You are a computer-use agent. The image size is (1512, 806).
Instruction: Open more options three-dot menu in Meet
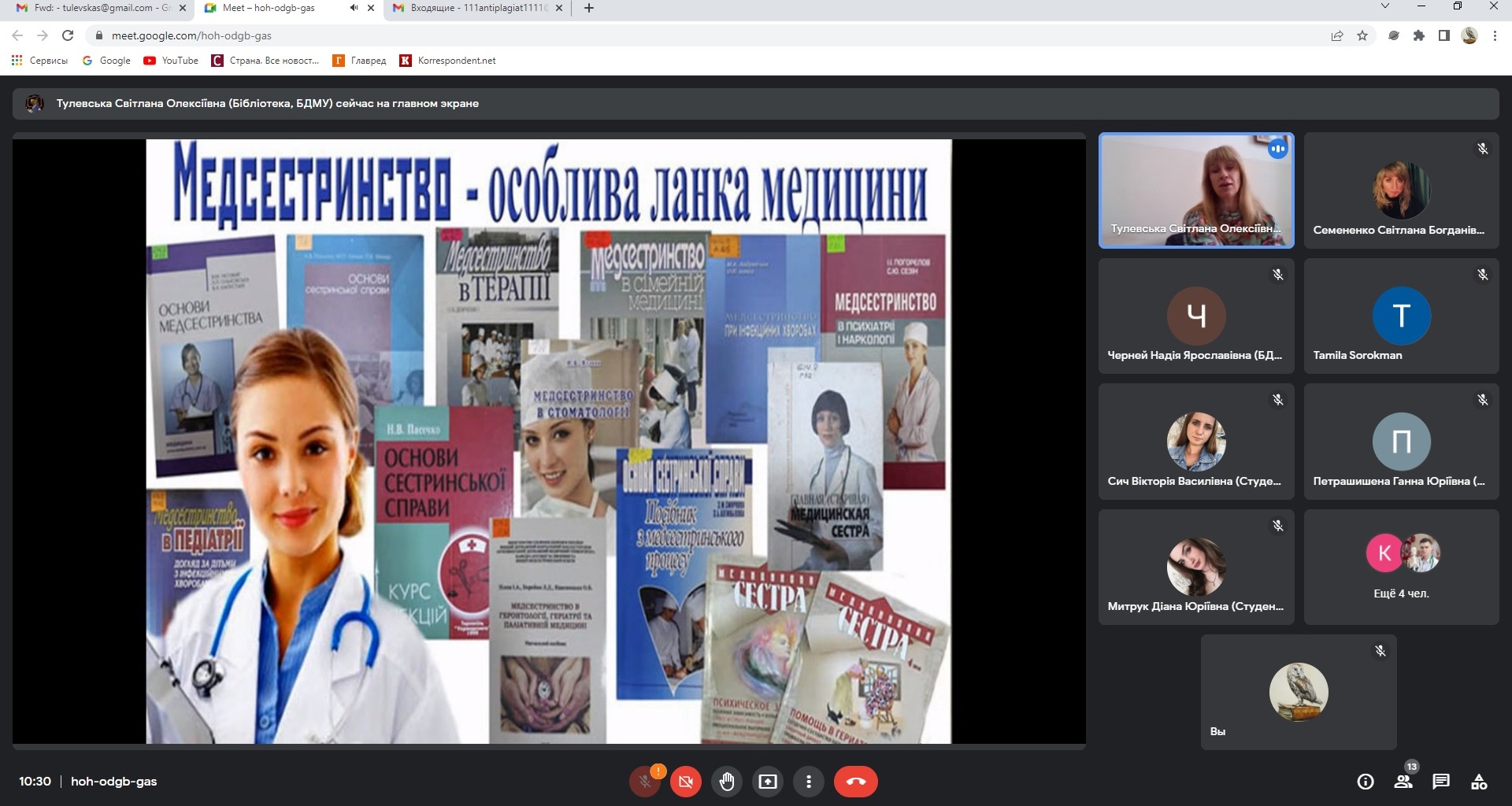click(x=808, y=782)
